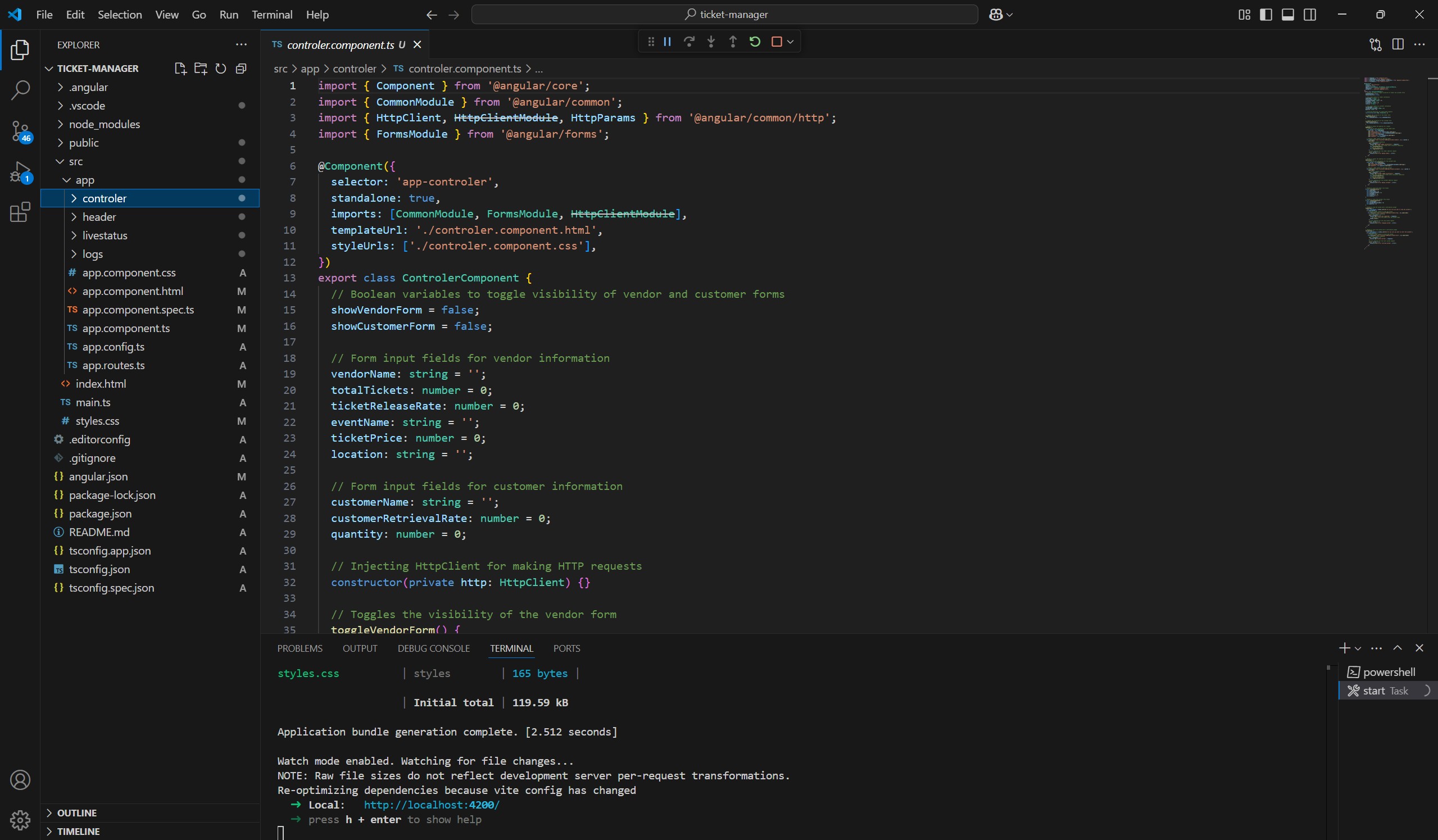Select the start Task terminal instance
Image resolution: width=1438 pixels, height=840 pixels.
pyautogui.click(x=1388, y=691)
